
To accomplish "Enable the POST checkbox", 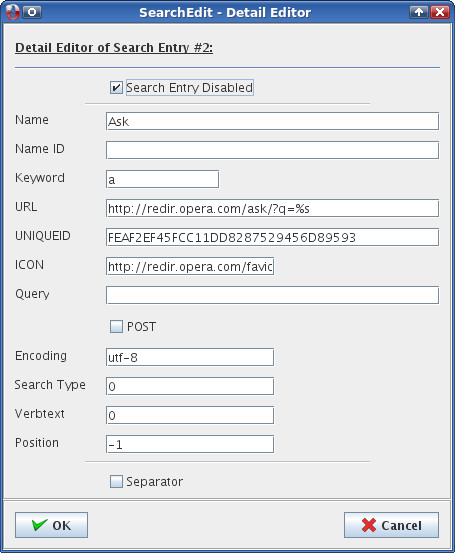I will click(x=116, y=327).
